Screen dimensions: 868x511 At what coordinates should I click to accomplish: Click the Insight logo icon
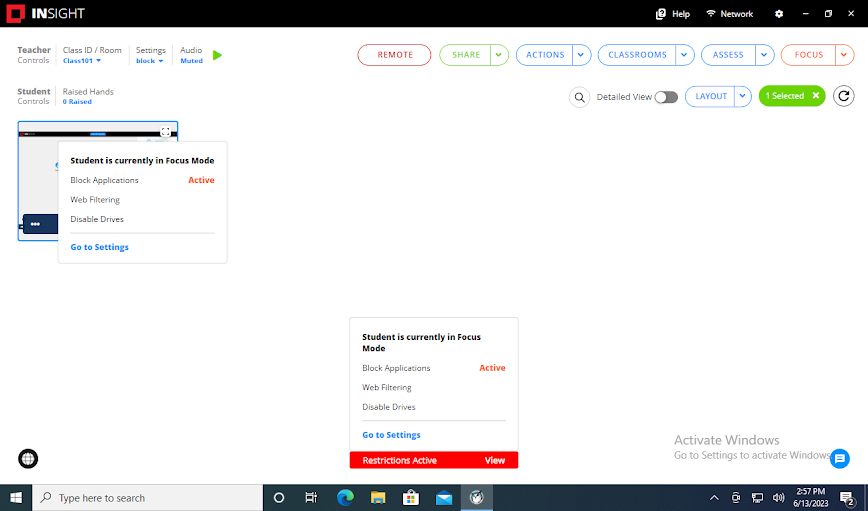pyautogui.click(x=16, y=13)
